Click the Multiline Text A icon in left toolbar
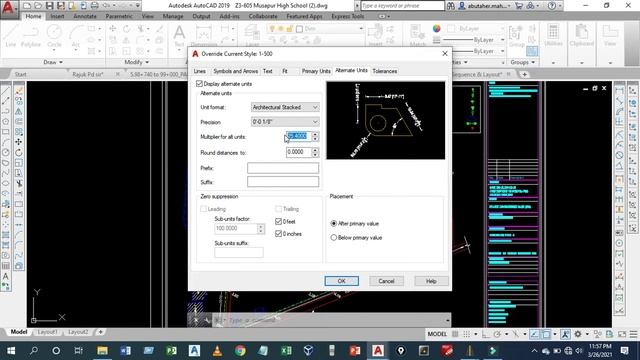The width and height of the screenshot is (640, 360). pos(6,276)
